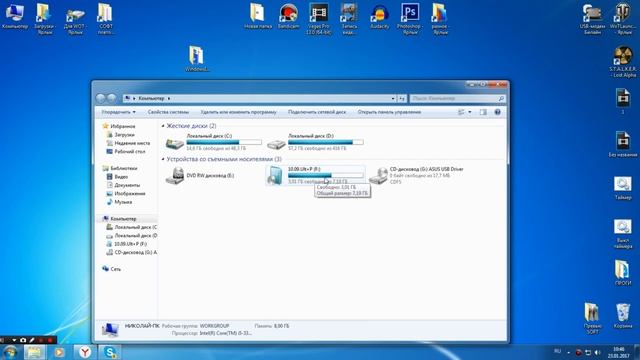Click the search magnifier in Explorer
The width and height of the screenshot is (640, 360).
click(501, 98)
